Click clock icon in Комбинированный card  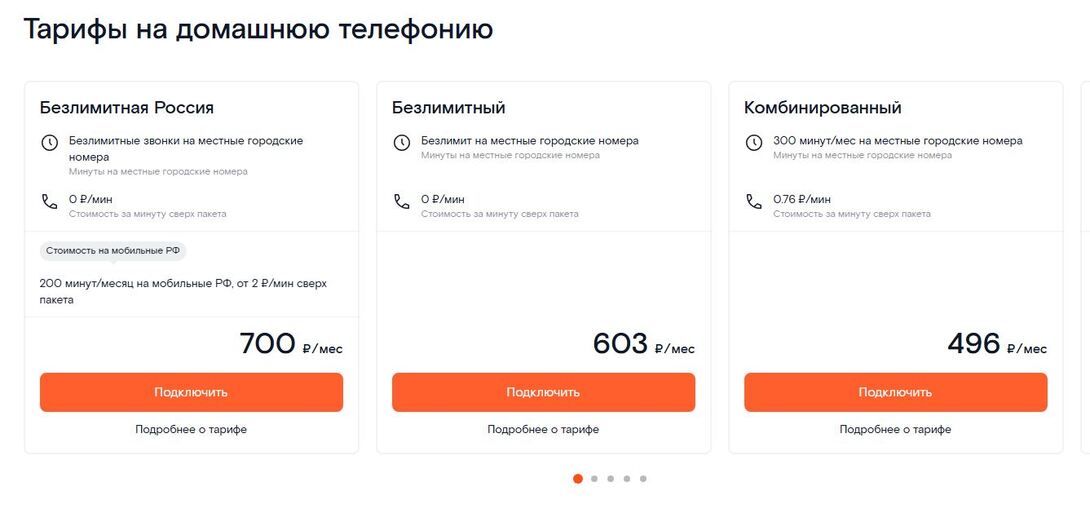(x=754, y=143)
